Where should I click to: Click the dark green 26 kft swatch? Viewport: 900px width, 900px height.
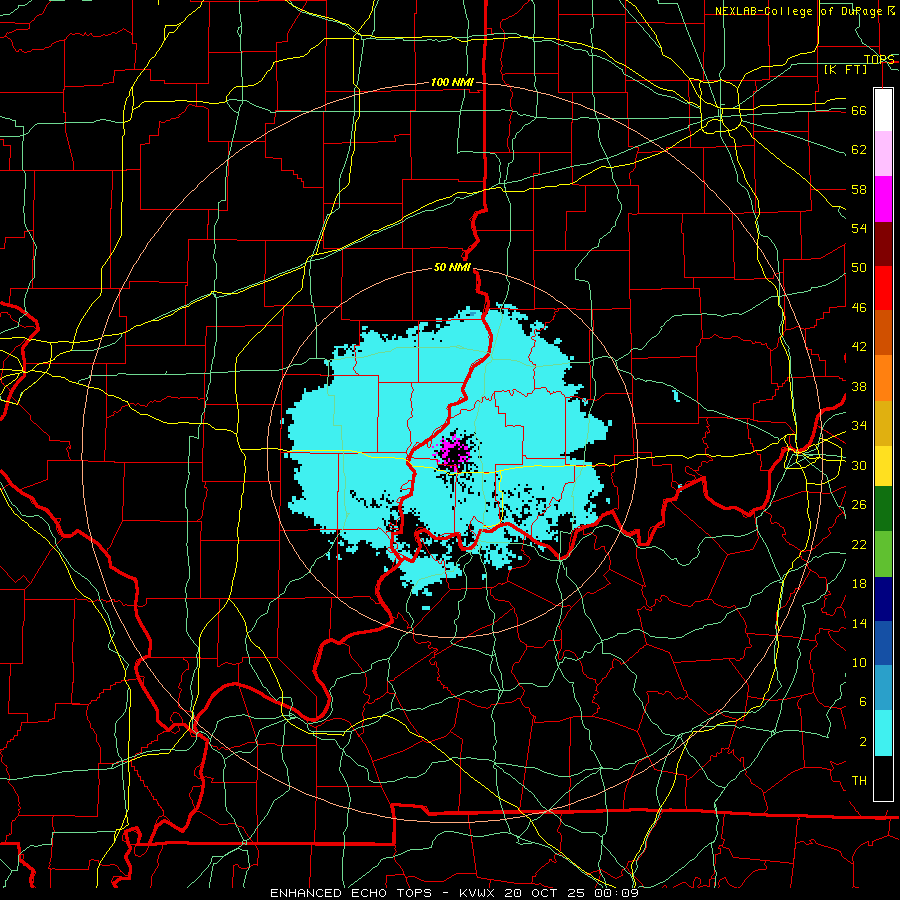click(883, 509)
